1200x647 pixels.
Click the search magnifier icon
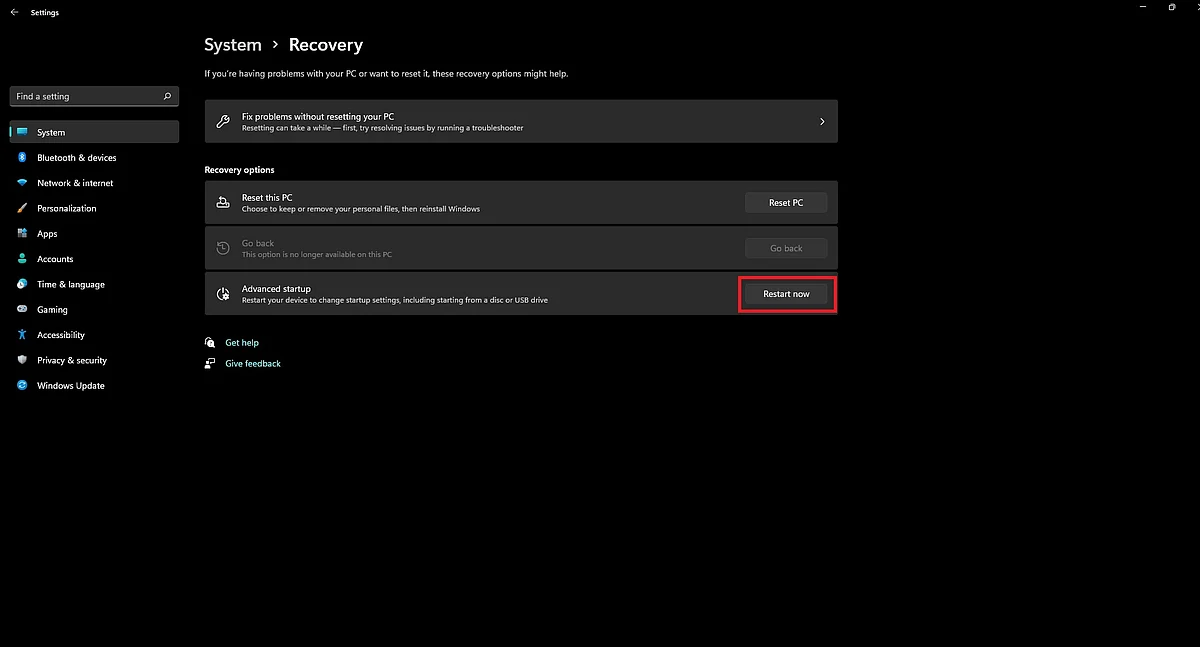pyautogui.click(x=167, y=96)
